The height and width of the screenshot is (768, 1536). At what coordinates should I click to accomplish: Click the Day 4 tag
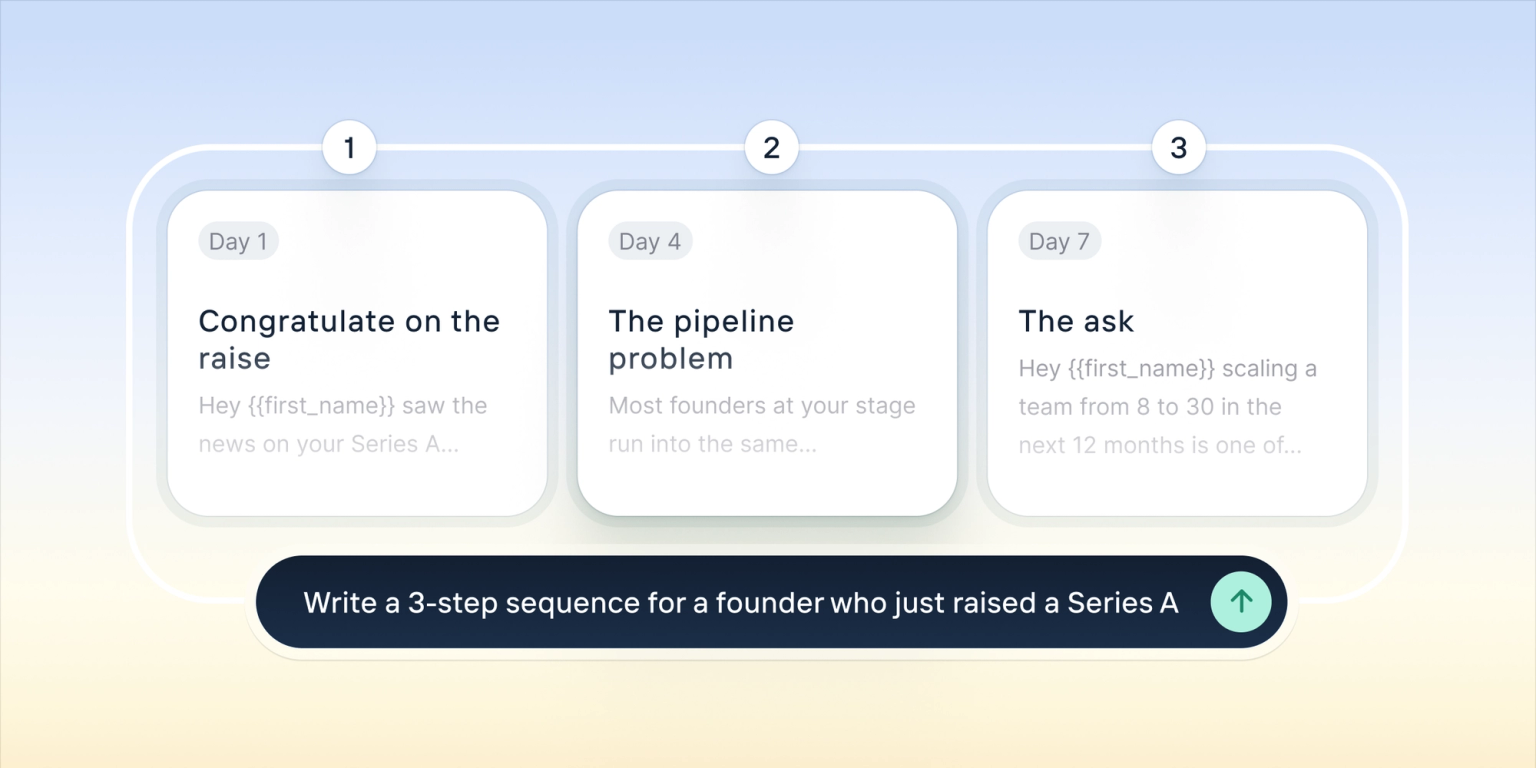(x=650, y=242)
